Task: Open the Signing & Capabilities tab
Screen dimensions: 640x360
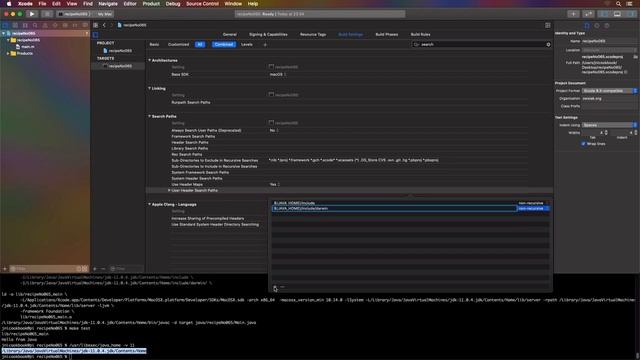Action: (268, 34)
